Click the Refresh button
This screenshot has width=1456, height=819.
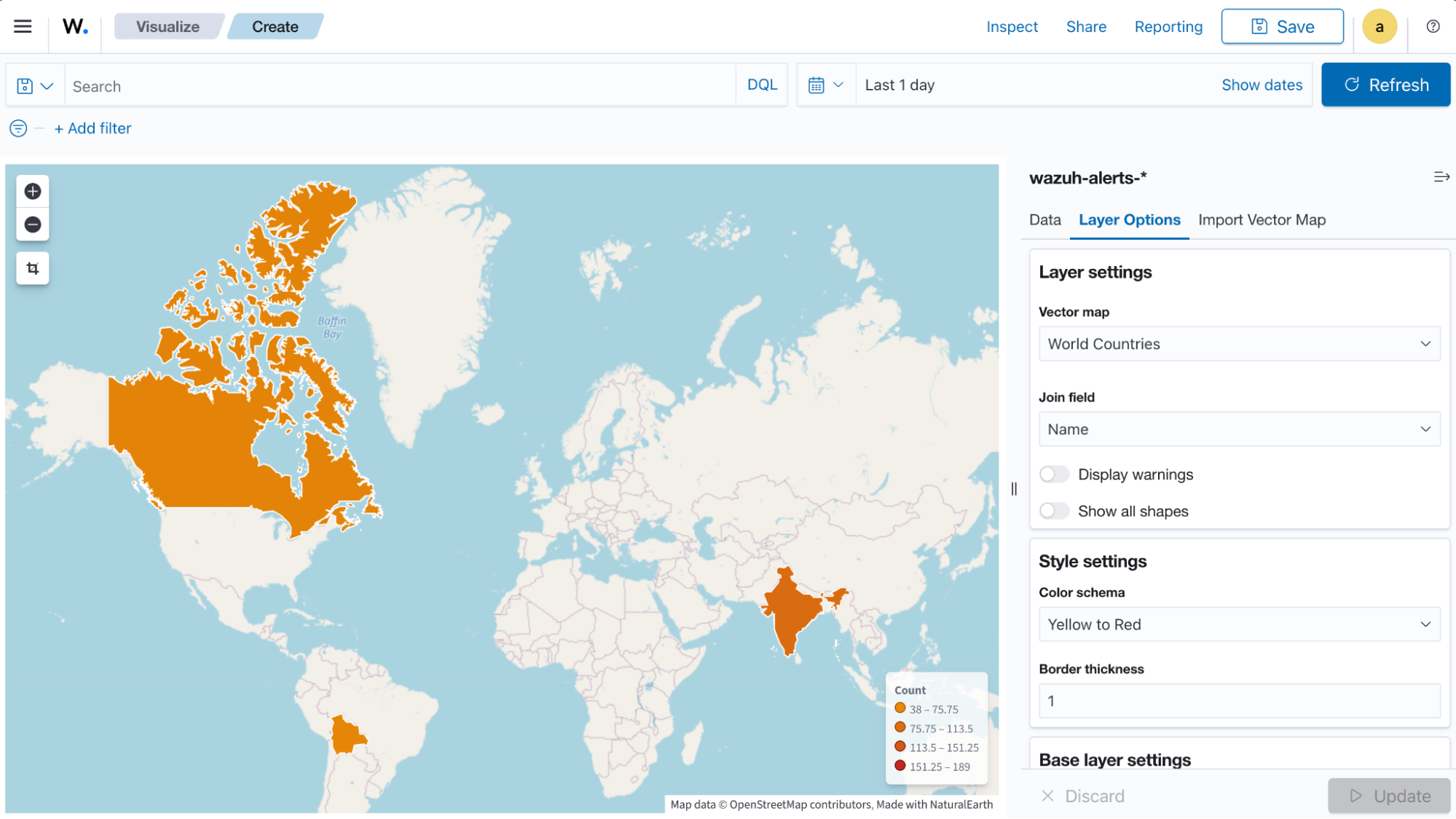tap(1385, 85)
